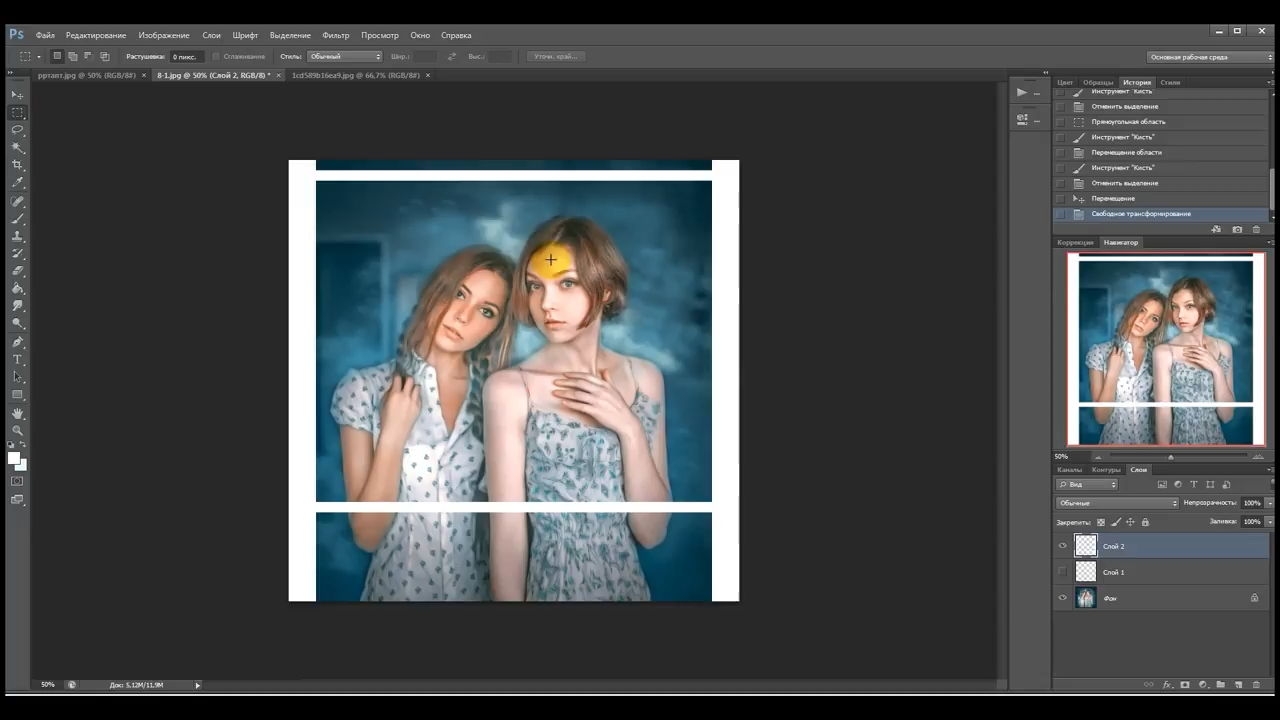Open the Файл menu
The height and width of the screenshot is (720, 1280).
tap(45, 35)
